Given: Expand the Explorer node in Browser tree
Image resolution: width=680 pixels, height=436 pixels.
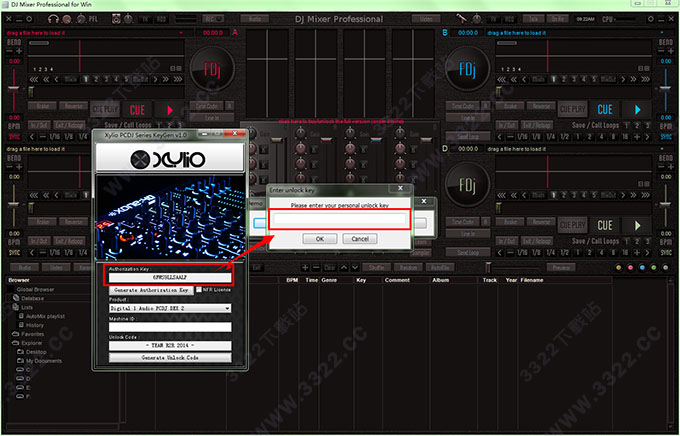Looking at the screenshot, I should click(32, 343).
